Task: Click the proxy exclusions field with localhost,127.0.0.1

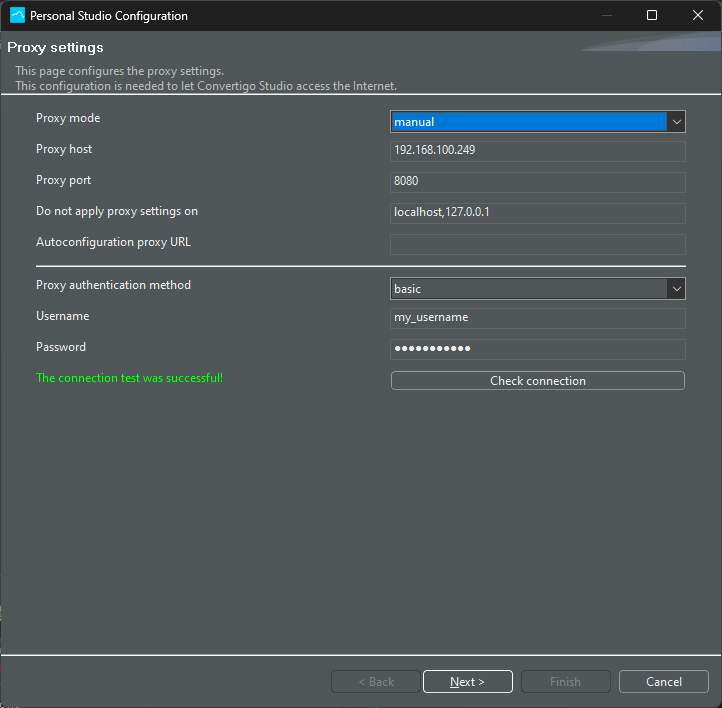Action: click(537, 213)
